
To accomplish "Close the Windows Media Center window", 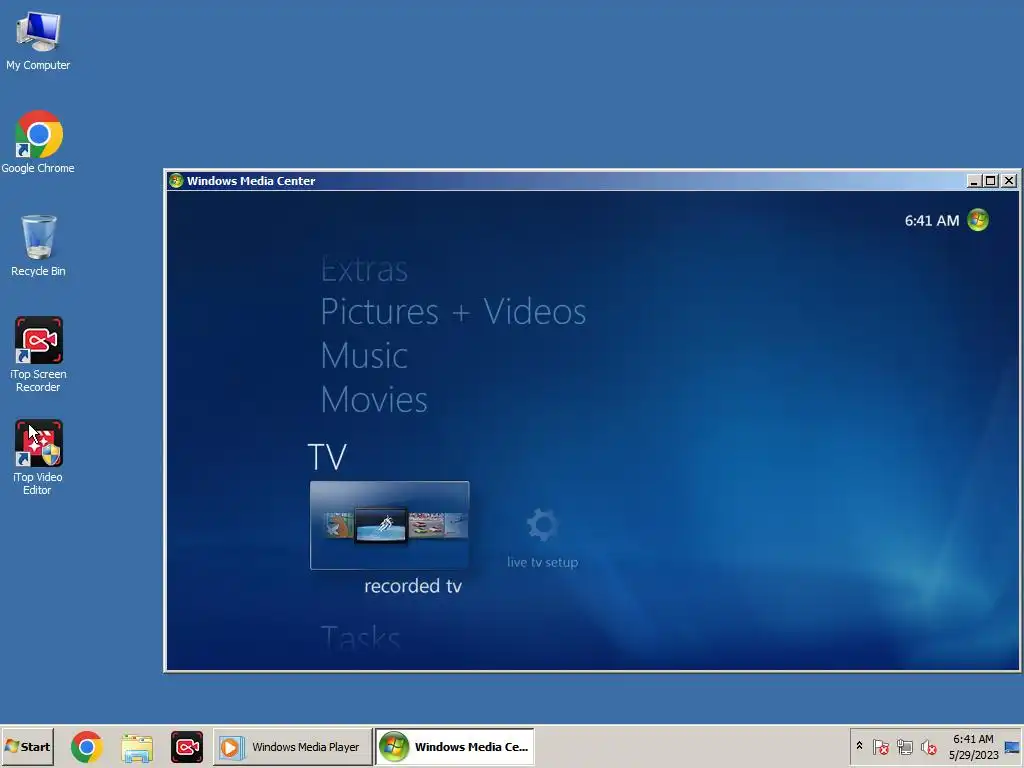I will (1009, 181).
